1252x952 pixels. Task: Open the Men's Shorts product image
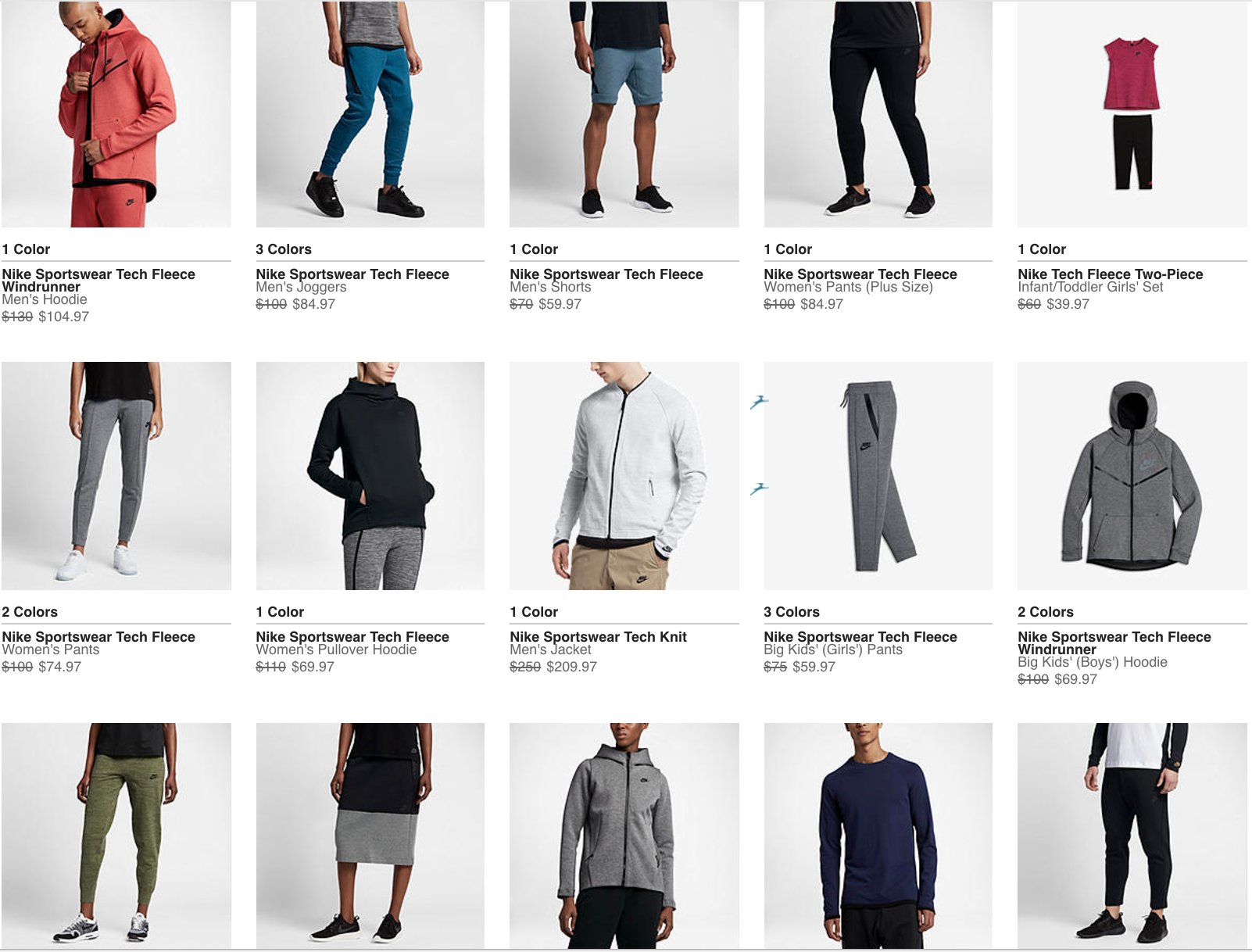pos(624,114)
